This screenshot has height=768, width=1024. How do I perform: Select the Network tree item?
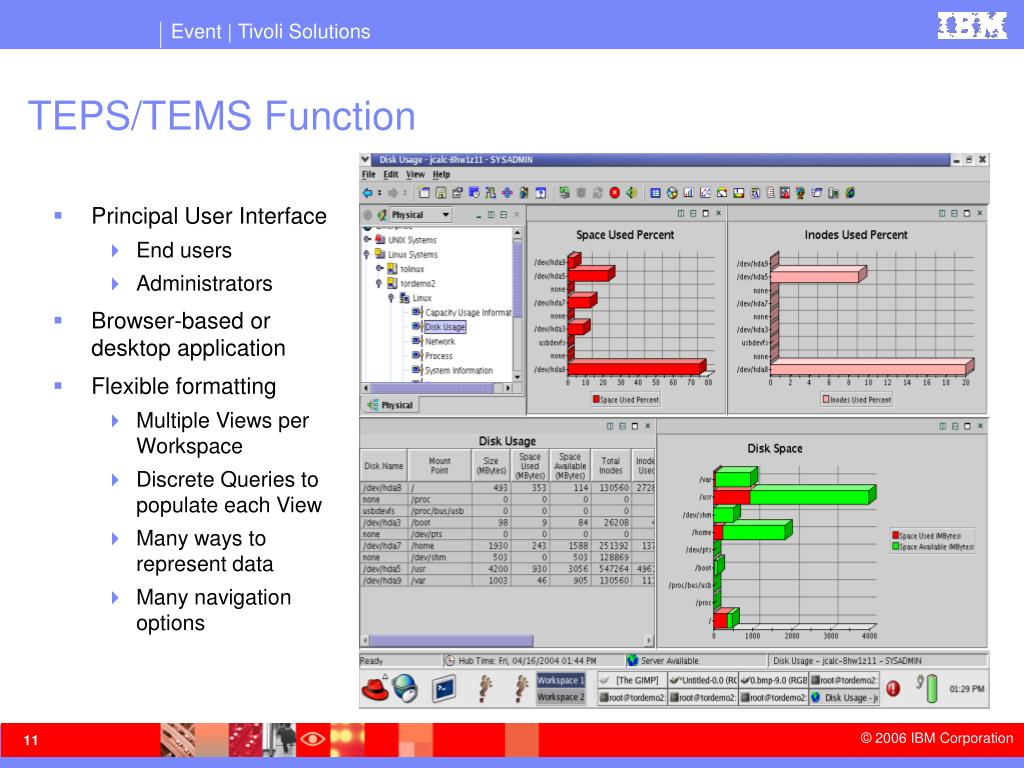(x=440, y=342)
